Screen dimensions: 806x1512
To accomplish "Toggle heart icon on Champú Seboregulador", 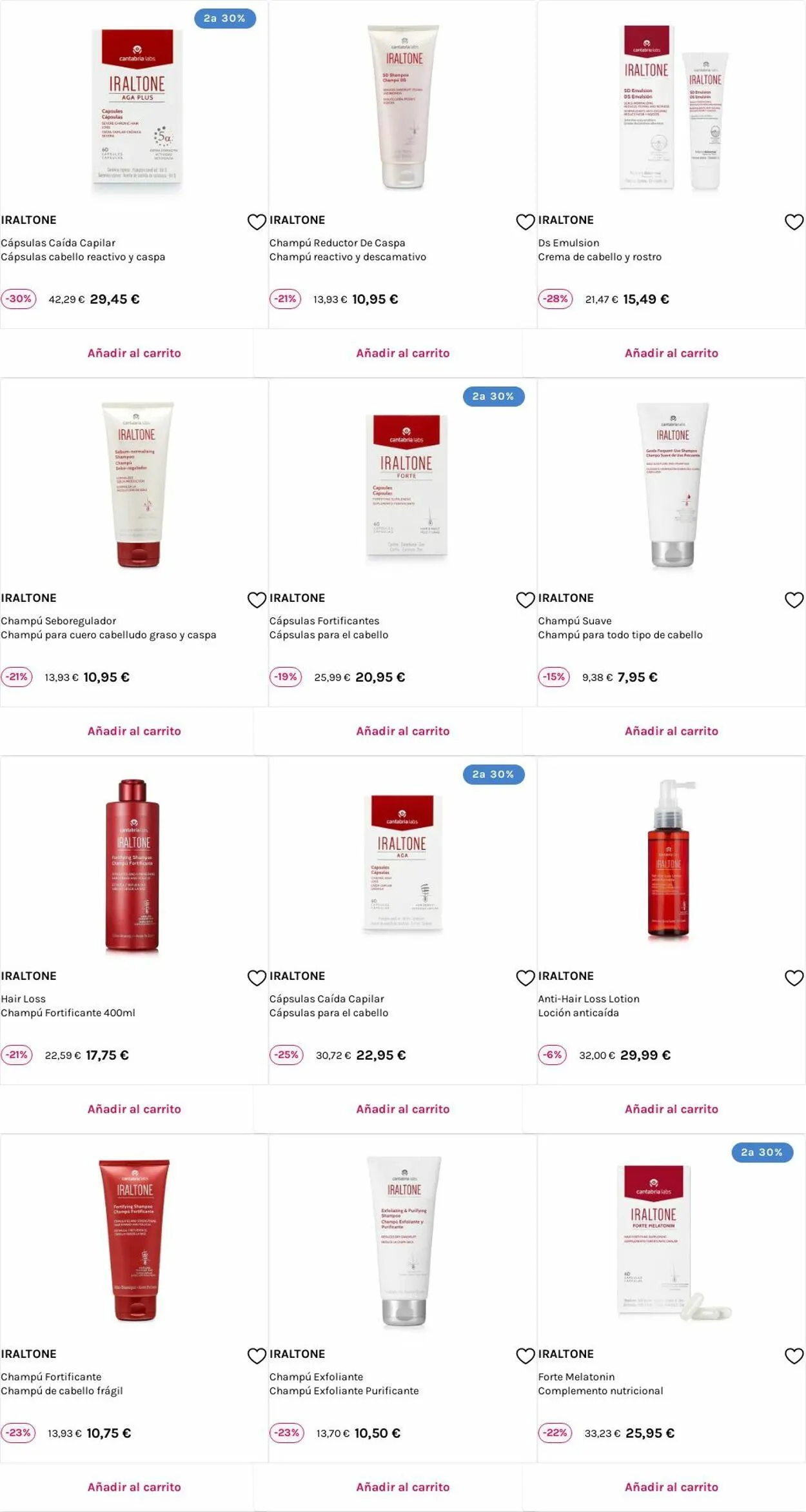I will pyautogui.click(x=257, y=600).
